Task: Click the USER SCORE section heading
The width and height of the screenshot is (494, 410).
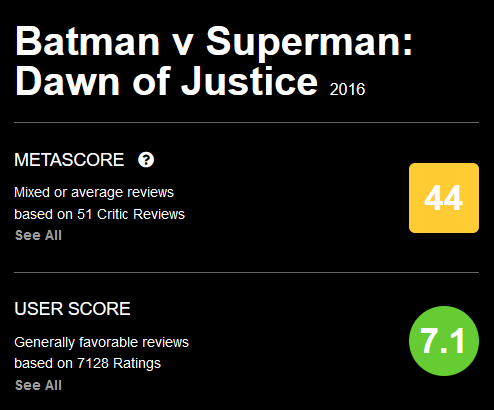Action: click(x=72, y=309)
